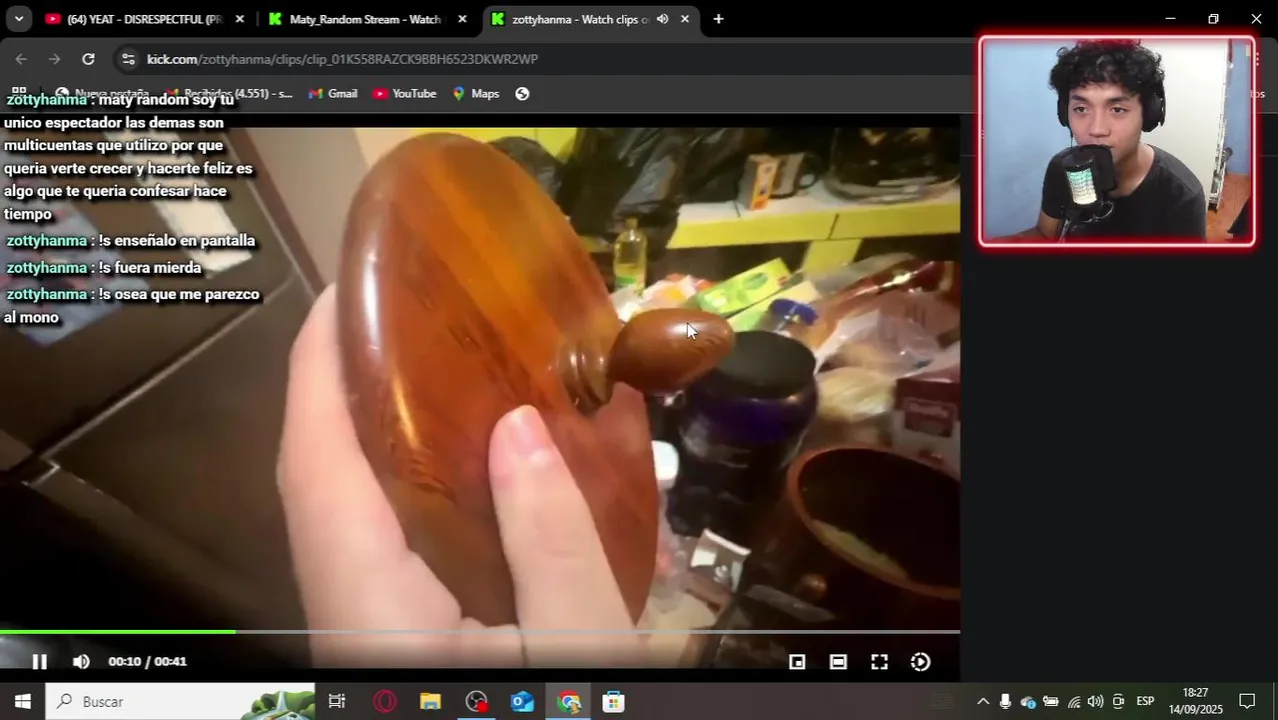The height and width of the screenshot is (720, 1278).
Task: Pause the Kick clip playback
Action: (x=39, y=661)
